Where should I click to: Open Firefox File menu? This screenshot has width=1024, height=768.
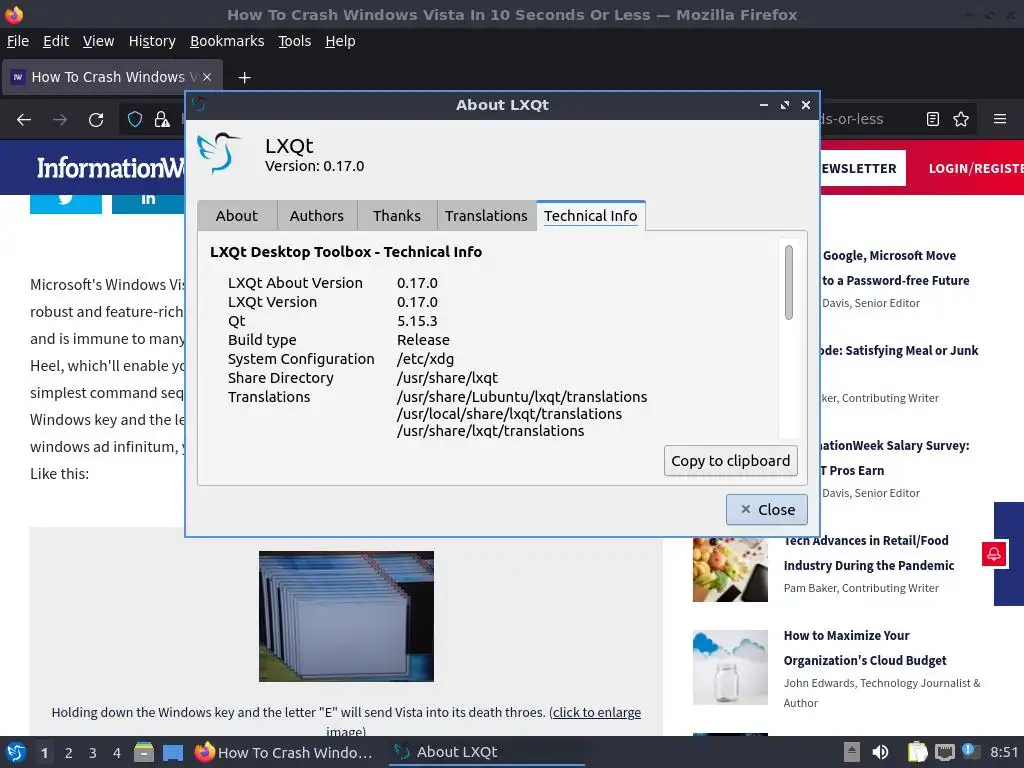pos(18,41)
